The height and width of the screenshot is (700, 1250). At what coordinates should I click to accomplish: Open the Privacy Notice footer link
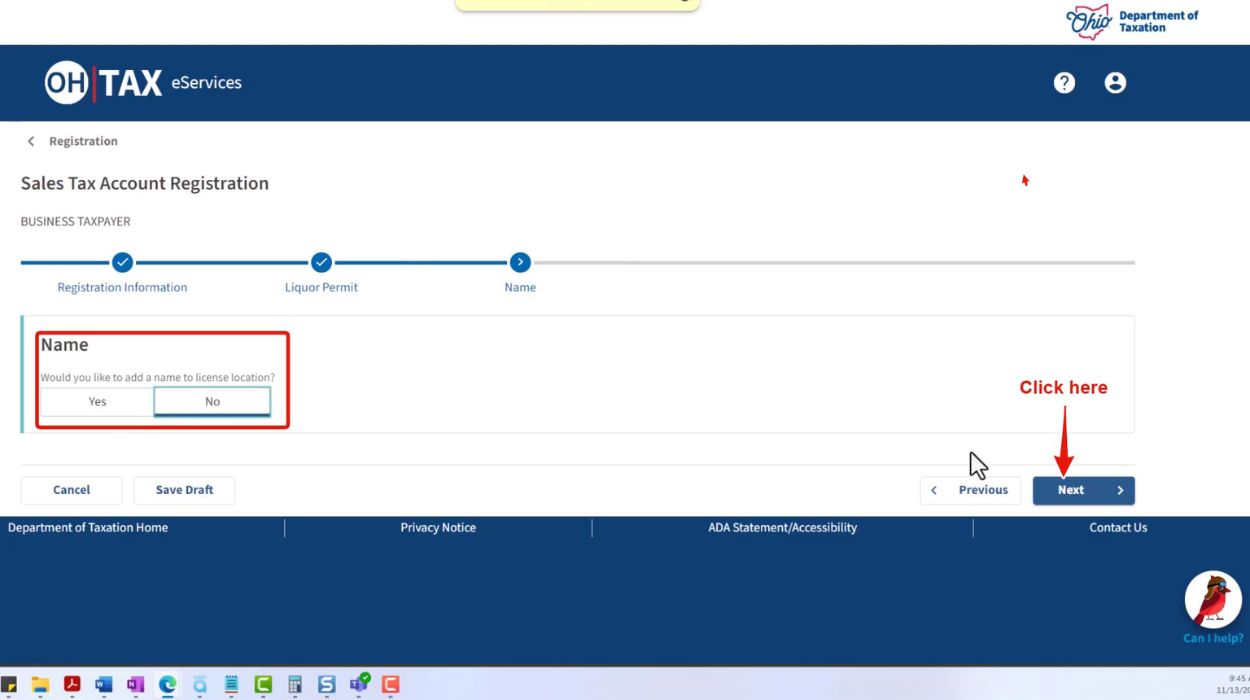(x=438, y=528)
